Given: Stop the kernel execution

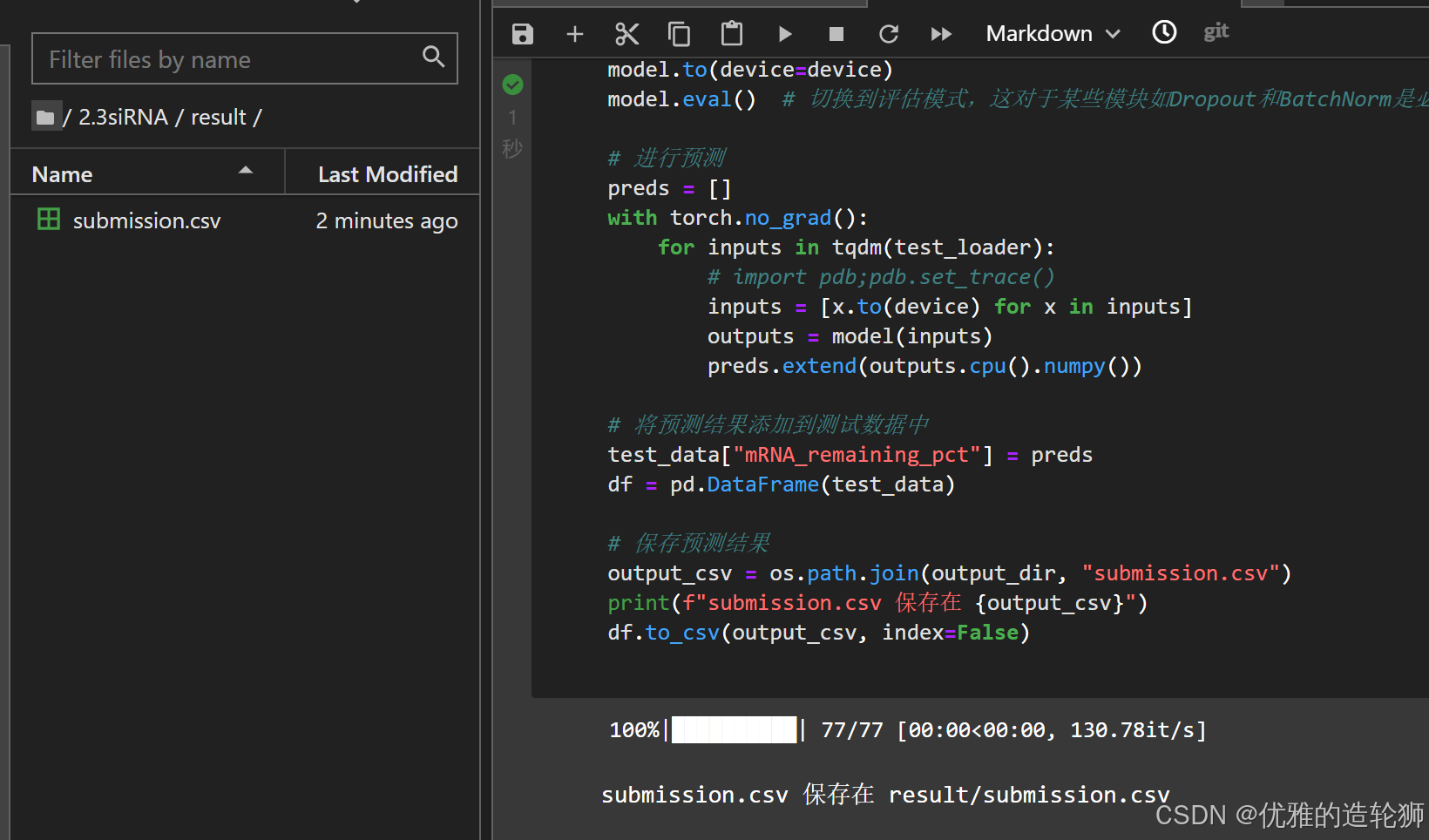Looking at the screenshot, I should pos(836,34).
